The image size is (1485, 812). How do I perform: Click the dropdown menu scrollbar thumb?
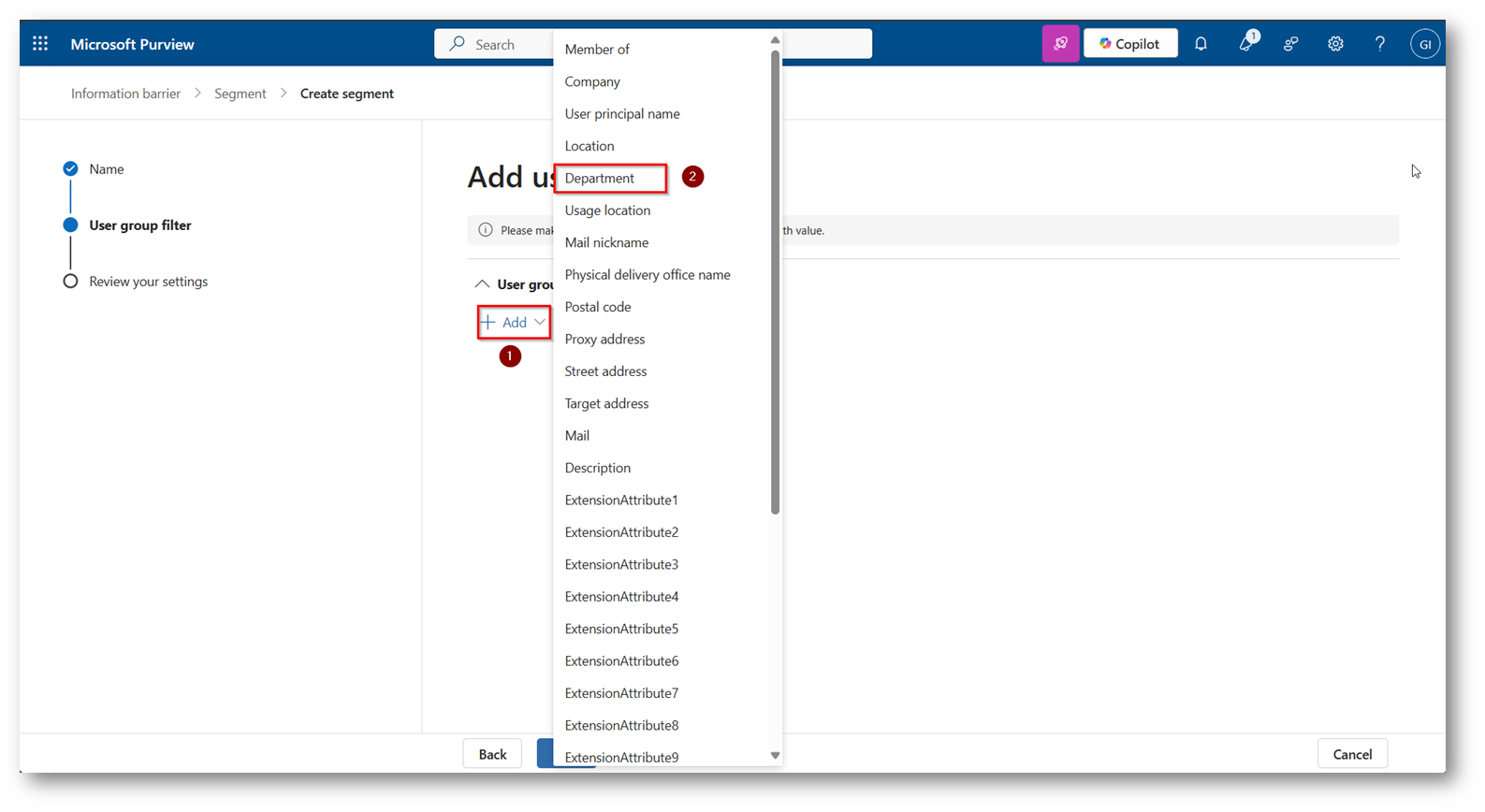point(775,282)
